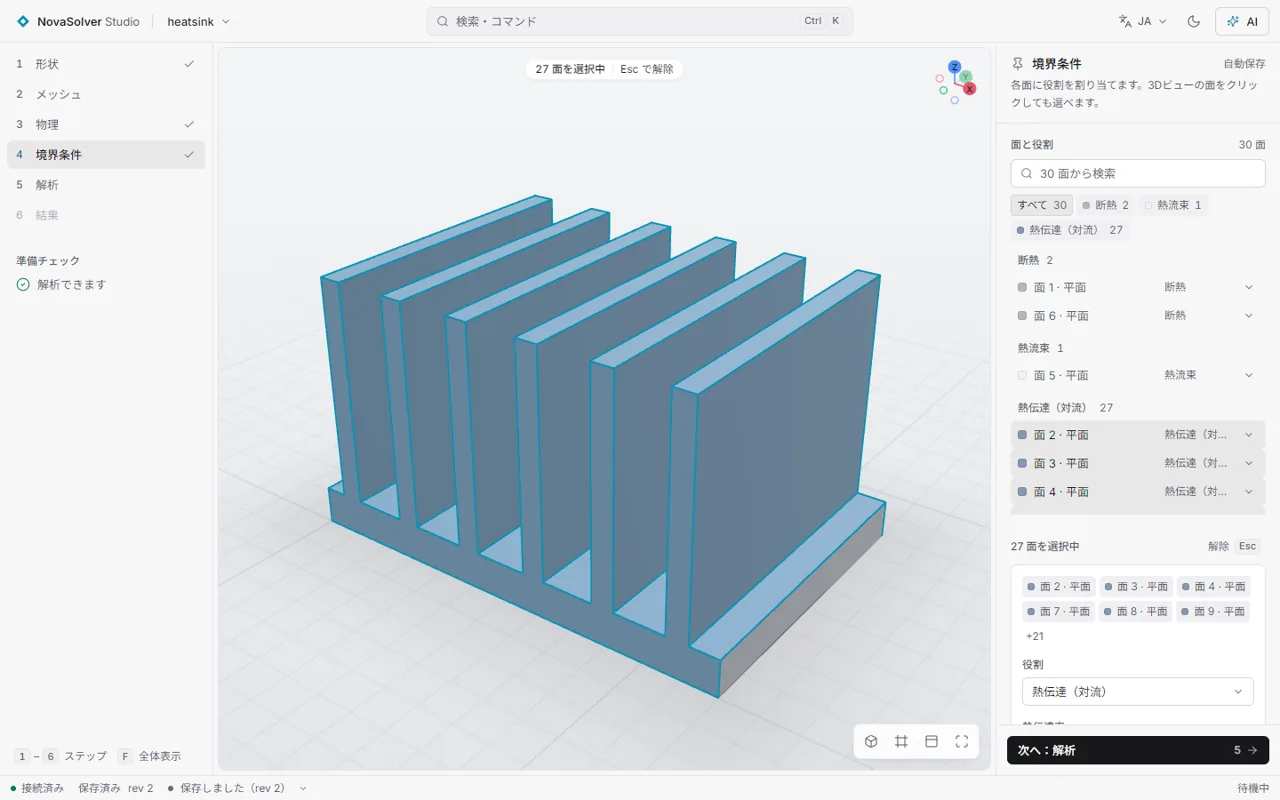Click the 面 7 · 平面 selection chip

click(1059, 611)
